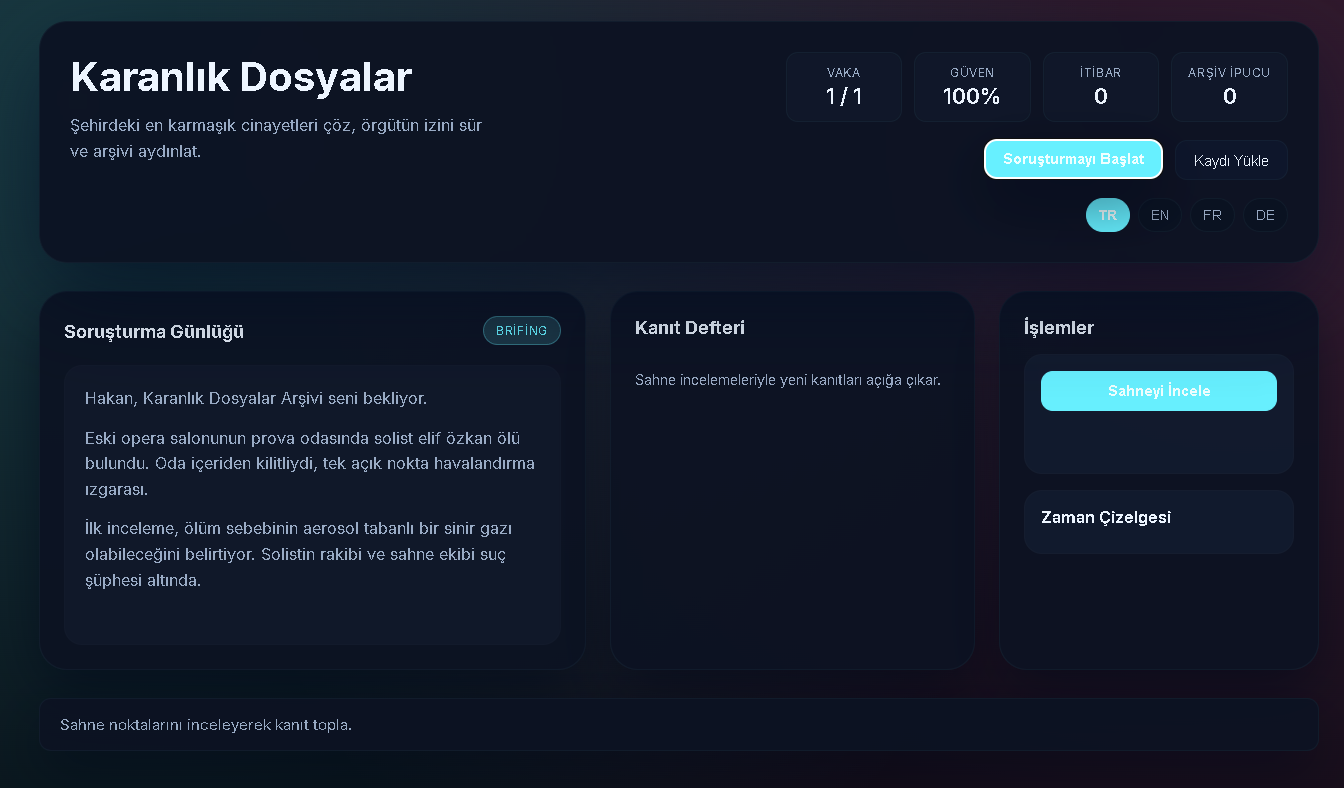The height and width of the screenshot is (788, 1344).
Task: Click the Soruşturmayı Başlat button
Action: (1073, 159)
